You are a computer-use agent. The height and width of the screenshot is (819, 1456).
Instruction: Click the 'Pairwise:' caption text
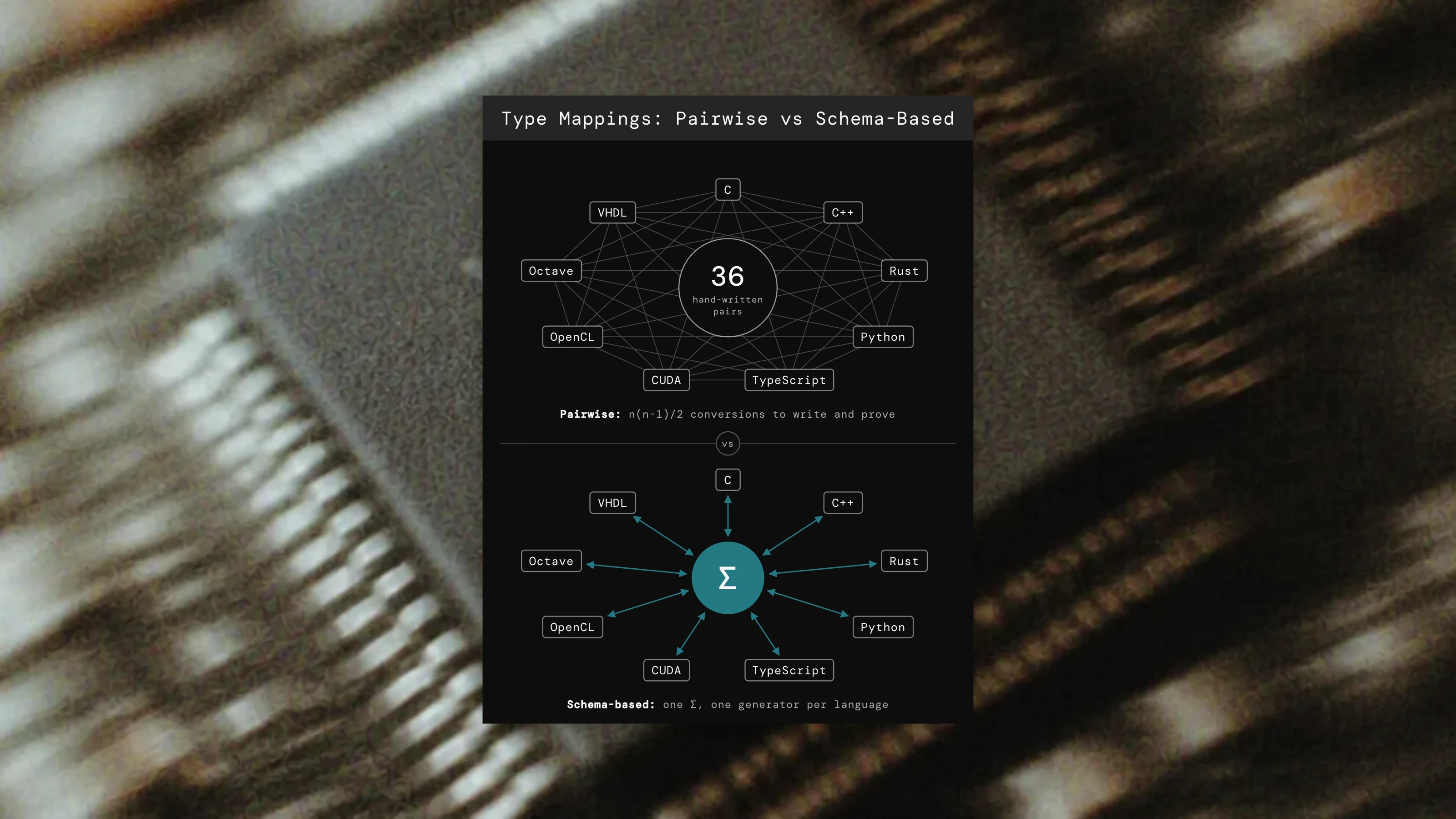pyautogui.click(x=590, y=415)
